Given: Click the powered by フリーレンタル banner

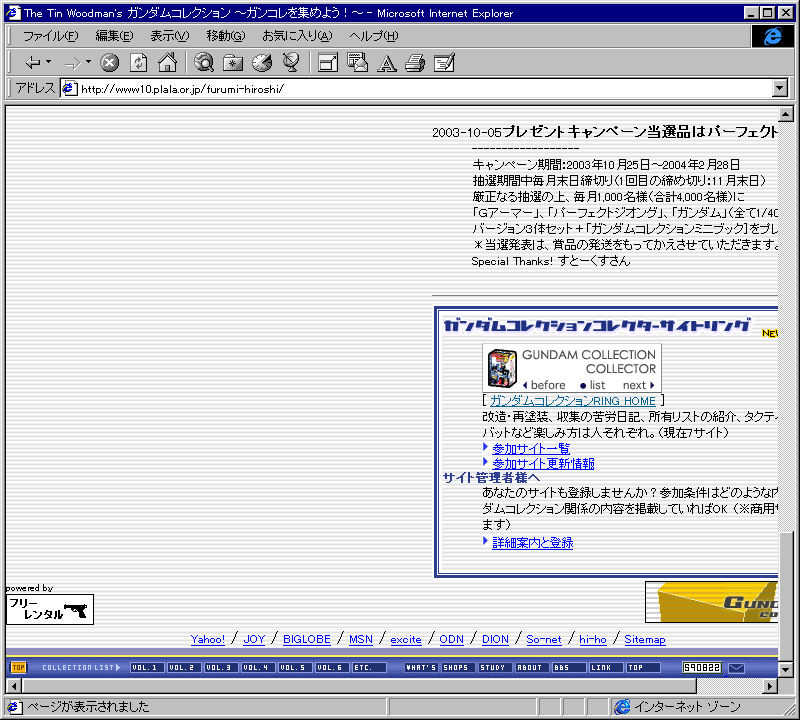Looking at the screenshot, I should 50,609.
